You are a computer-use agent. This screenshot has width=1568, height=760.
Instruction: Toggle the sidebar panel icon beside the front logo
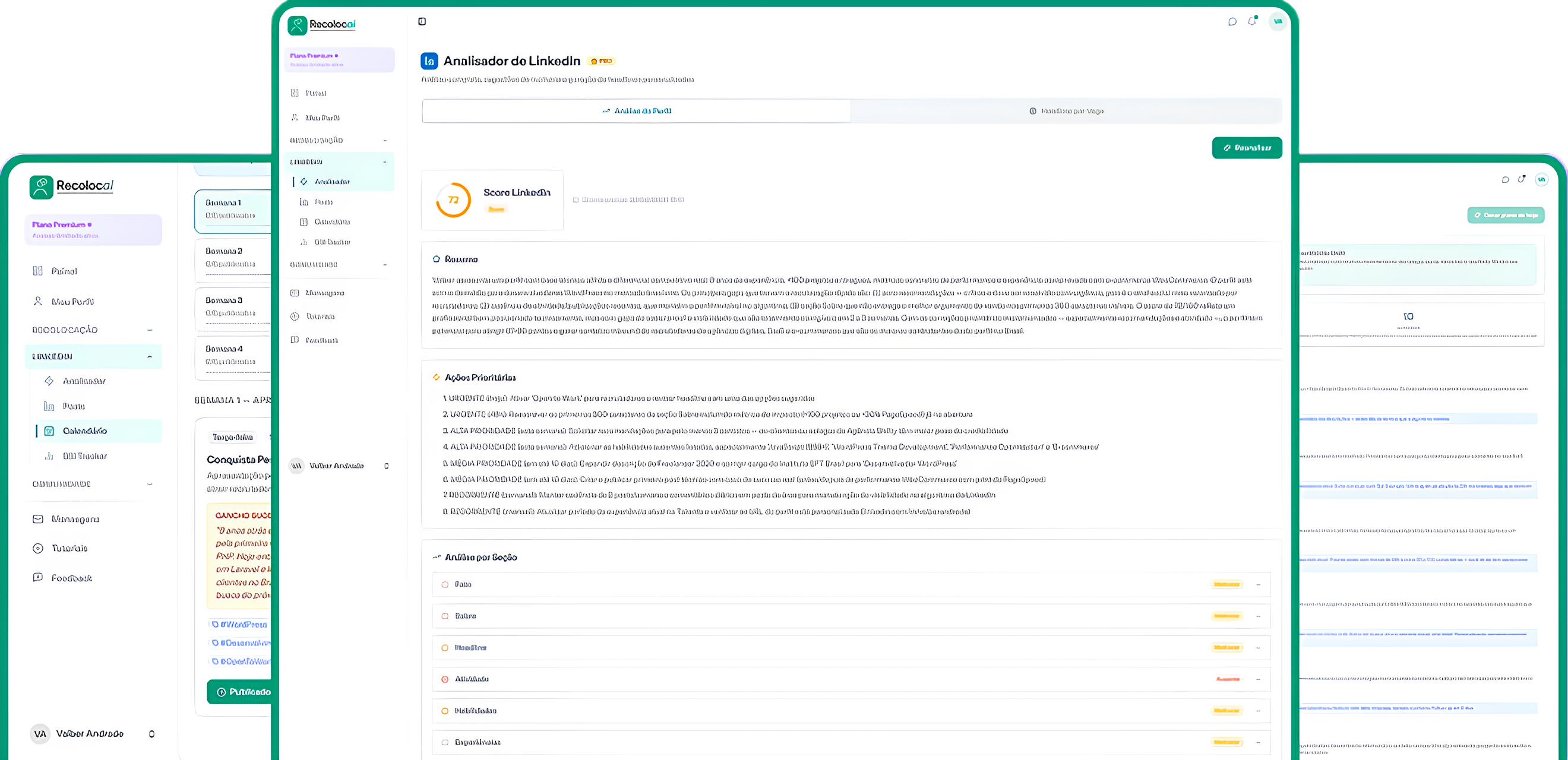coord(422,22)
